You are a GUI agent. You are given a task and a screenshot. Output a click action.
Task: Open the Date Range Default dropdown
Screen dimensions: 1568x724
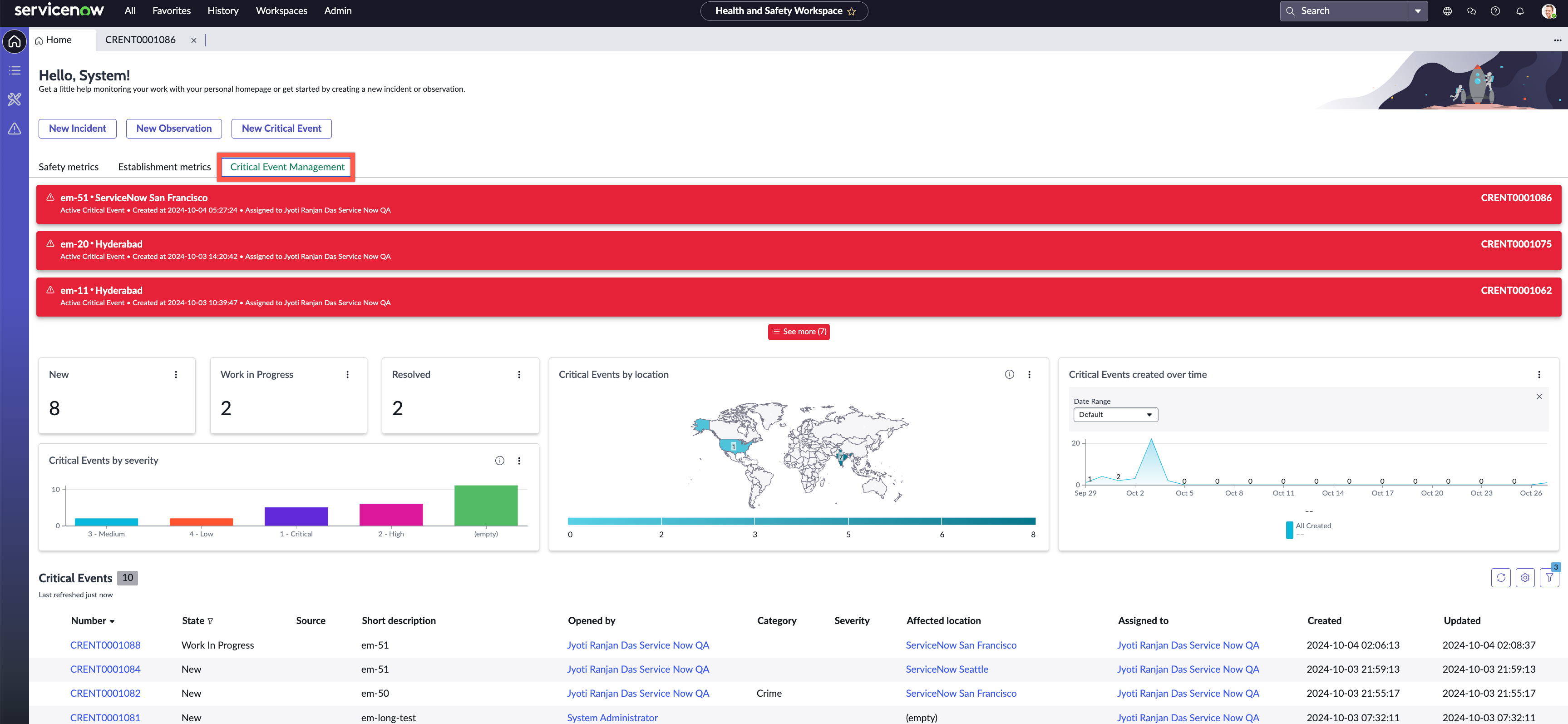1115,415
